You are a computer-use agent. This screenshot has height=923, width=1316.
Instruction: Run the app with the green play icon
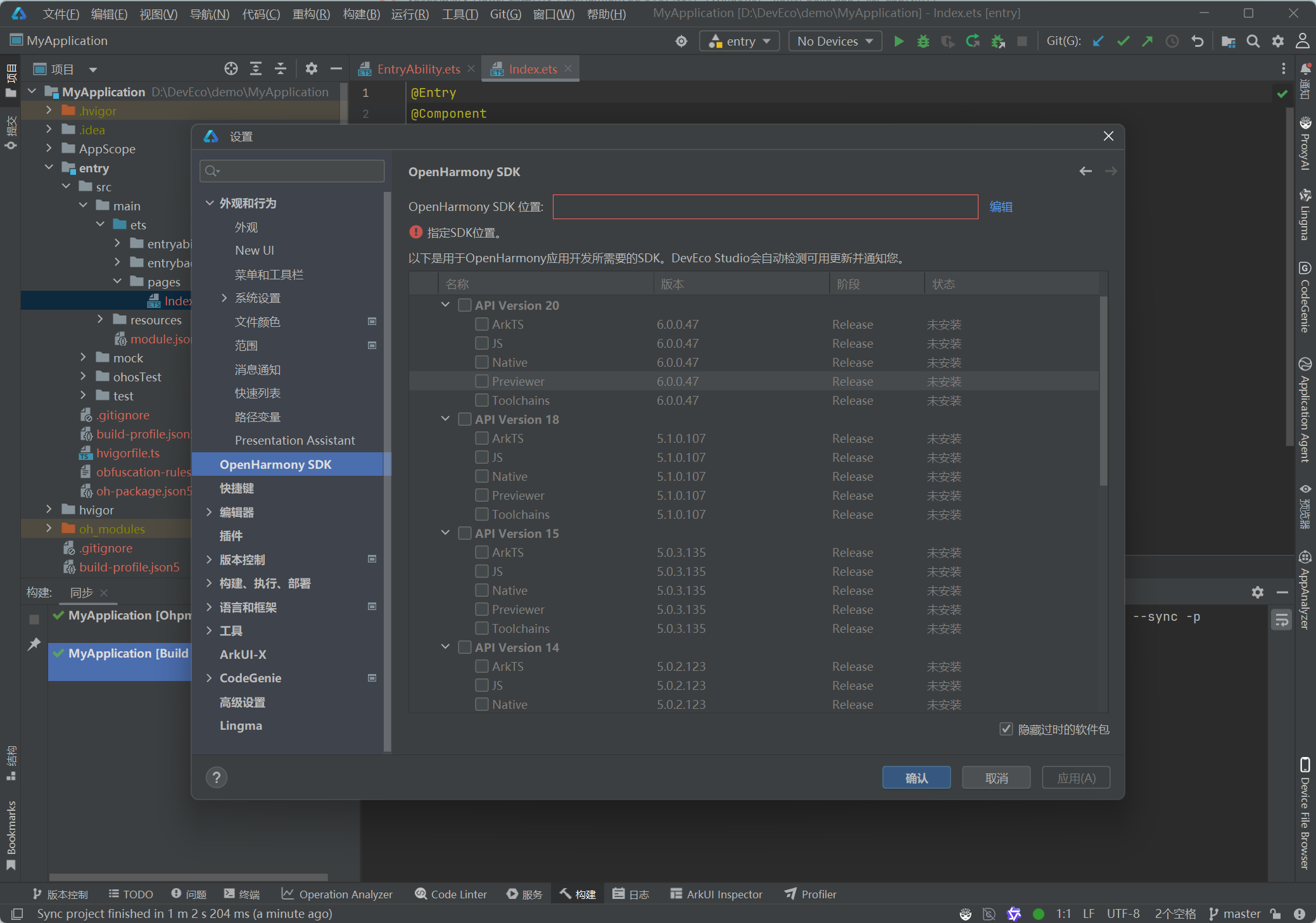[x=898, y=41]
